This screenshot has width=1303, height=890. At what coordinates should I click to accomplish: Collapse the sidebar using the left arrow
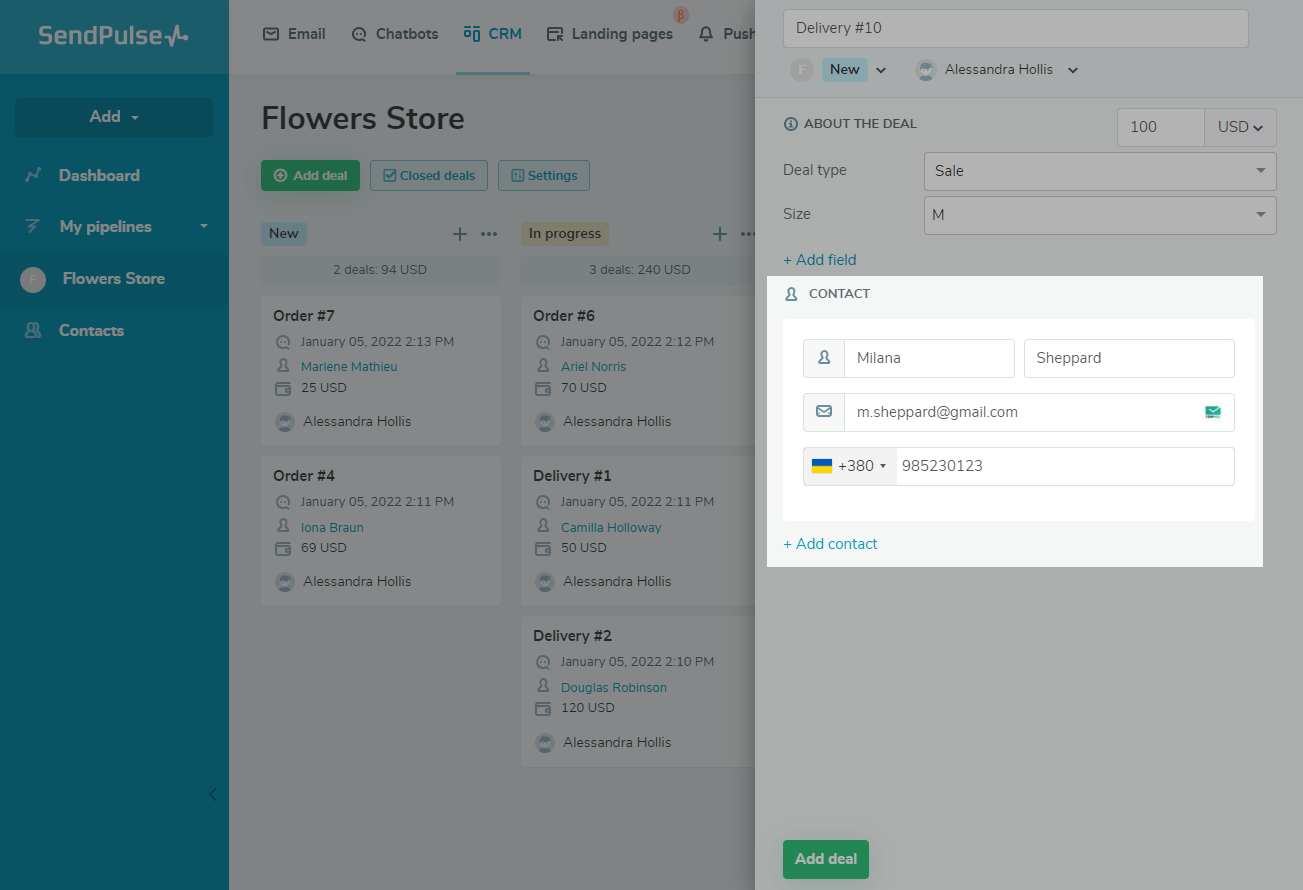coord(212,795)
